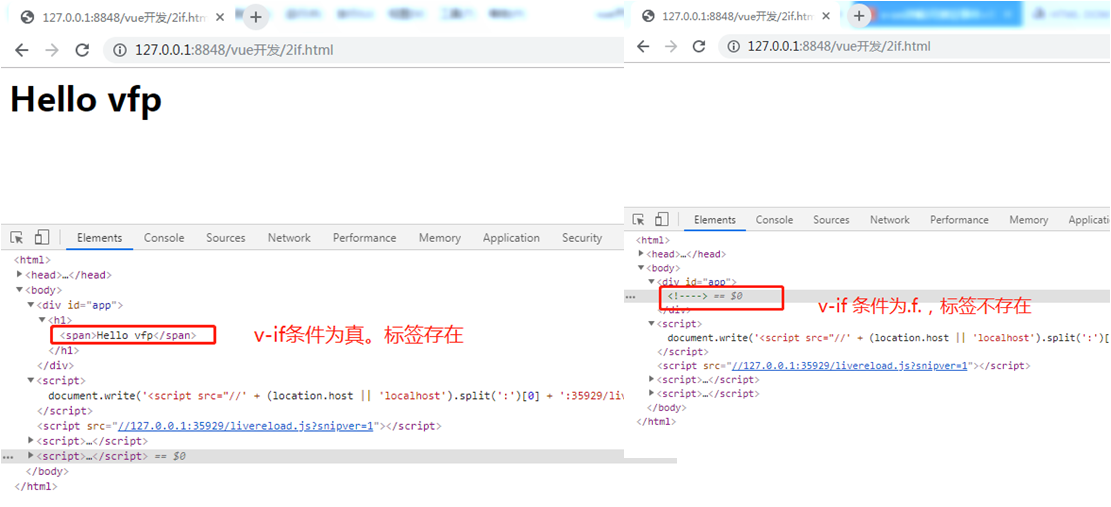Click forward arrow in left browser window
This screenshot has width=1111, height=507.
pos(52,50)
